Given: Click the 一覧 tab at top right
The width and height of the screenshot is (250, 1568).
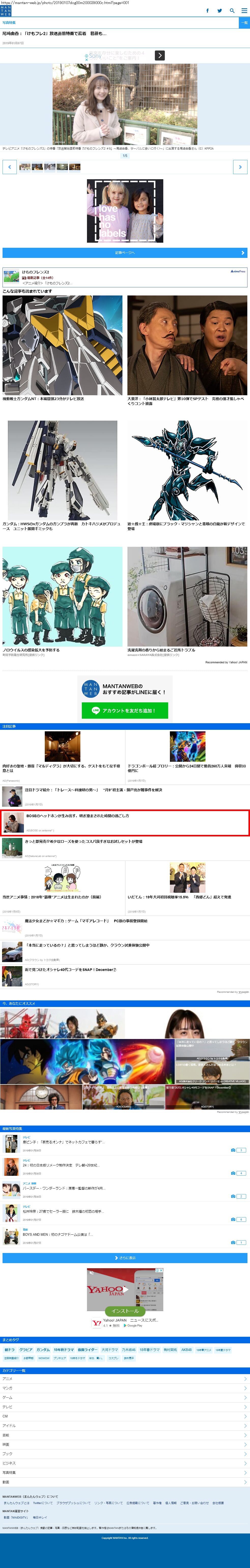Looking at the screenshot, I should [x=244, y=23].
